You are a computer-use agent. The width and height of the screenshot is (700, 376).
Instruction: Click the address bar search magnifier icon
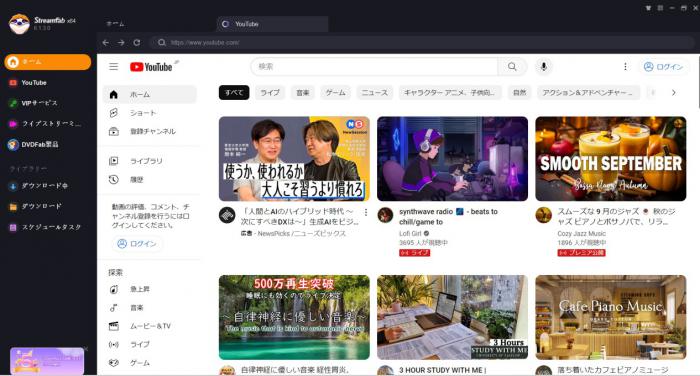162,42
